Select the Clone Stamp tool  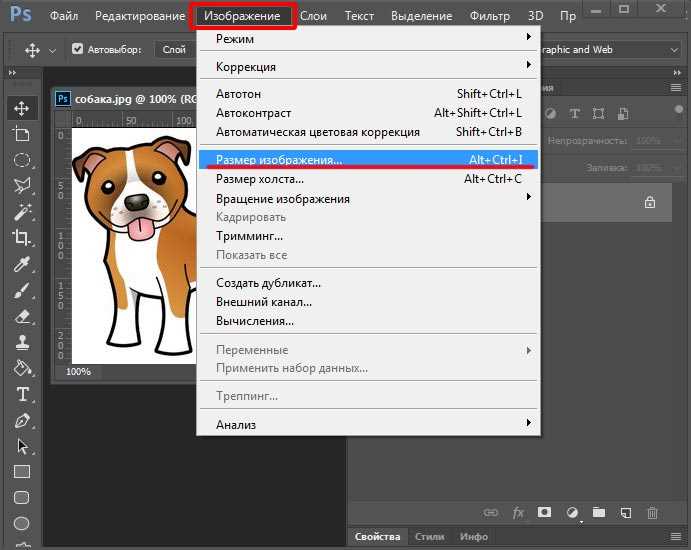point(22,342)
